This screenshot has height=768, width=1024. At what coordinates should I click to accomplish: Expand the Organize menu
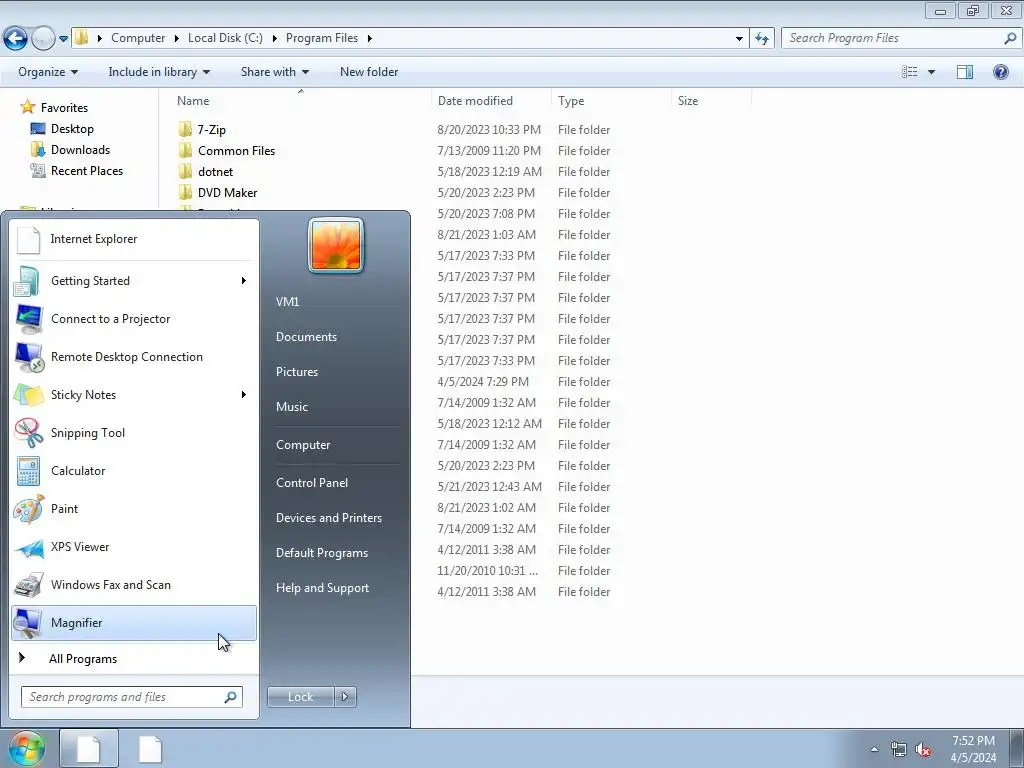point(48,72)
